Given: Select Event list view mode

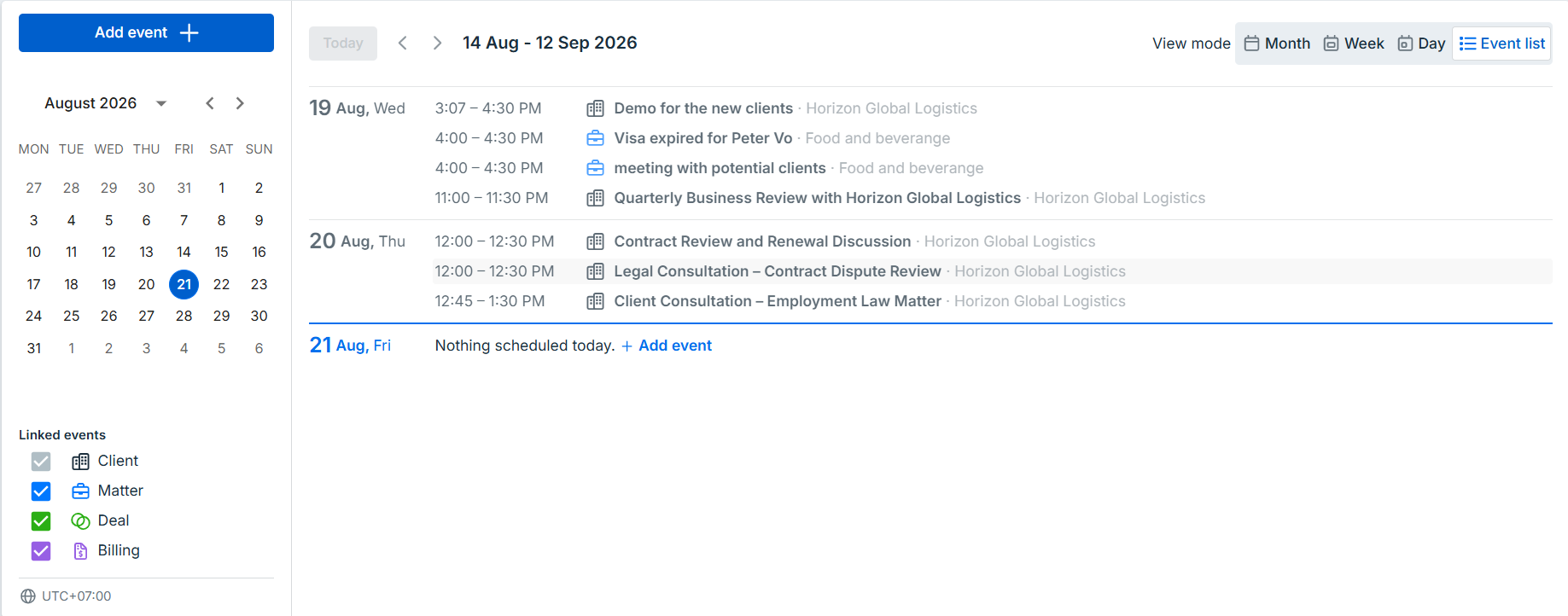Looking at the screenshot, I should (1502, 44).
